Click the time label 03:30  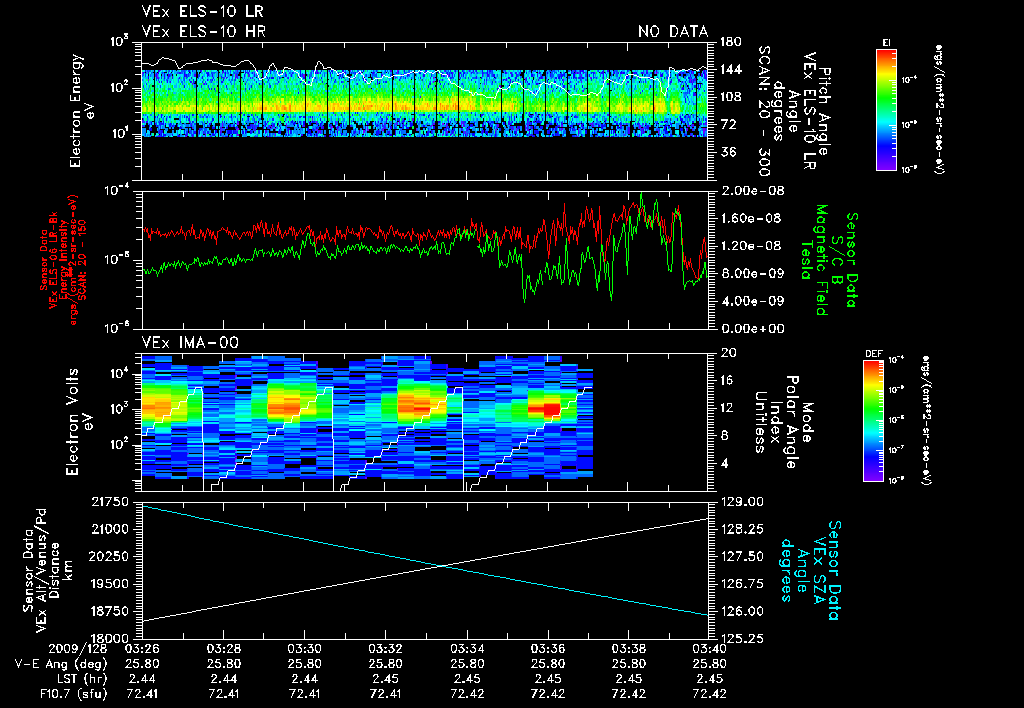304,649
